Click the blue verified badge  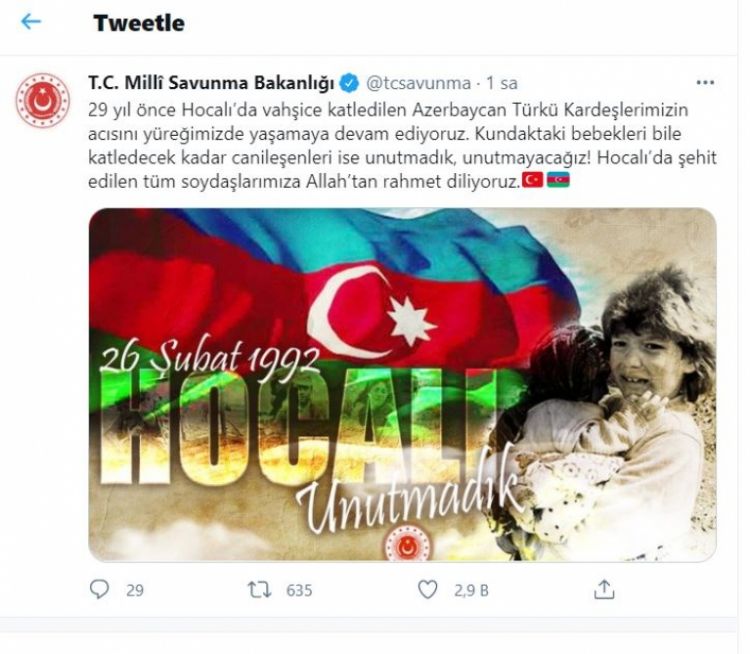(x=349, y=83)
